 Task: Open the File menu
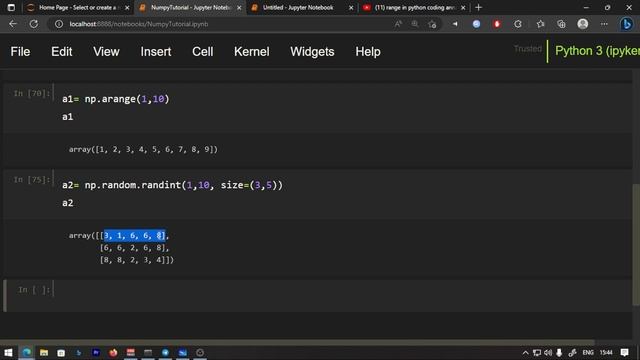click(x=20, y=52)
